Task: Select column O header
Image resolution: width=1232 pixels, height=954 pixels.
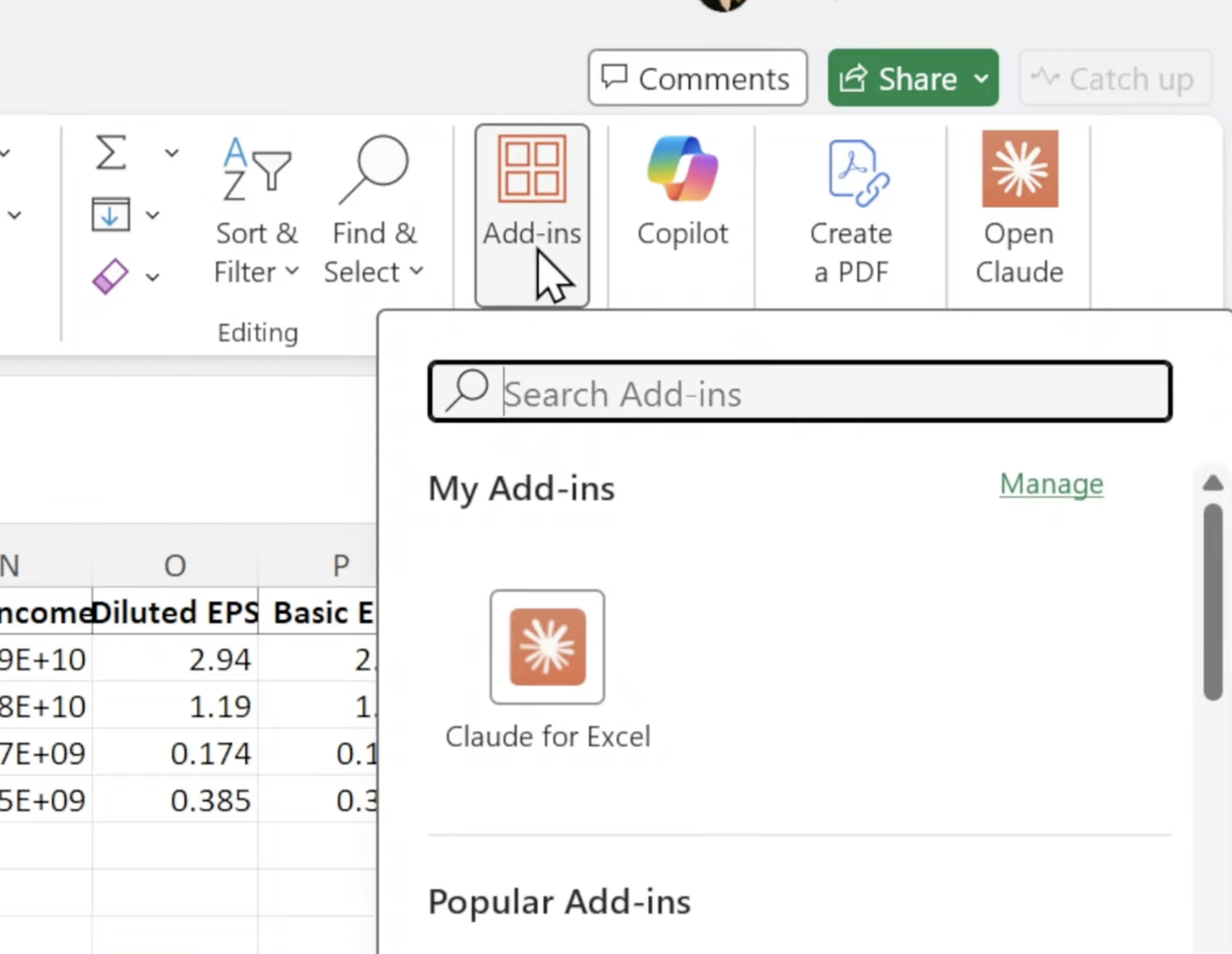Action: pyautogui.click(x=175, y=565)
